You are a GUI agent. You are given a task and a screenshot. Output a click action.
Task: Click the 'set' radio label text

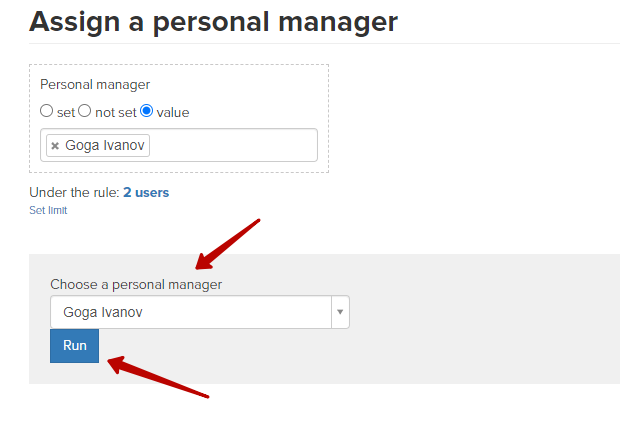click(66, 113)
